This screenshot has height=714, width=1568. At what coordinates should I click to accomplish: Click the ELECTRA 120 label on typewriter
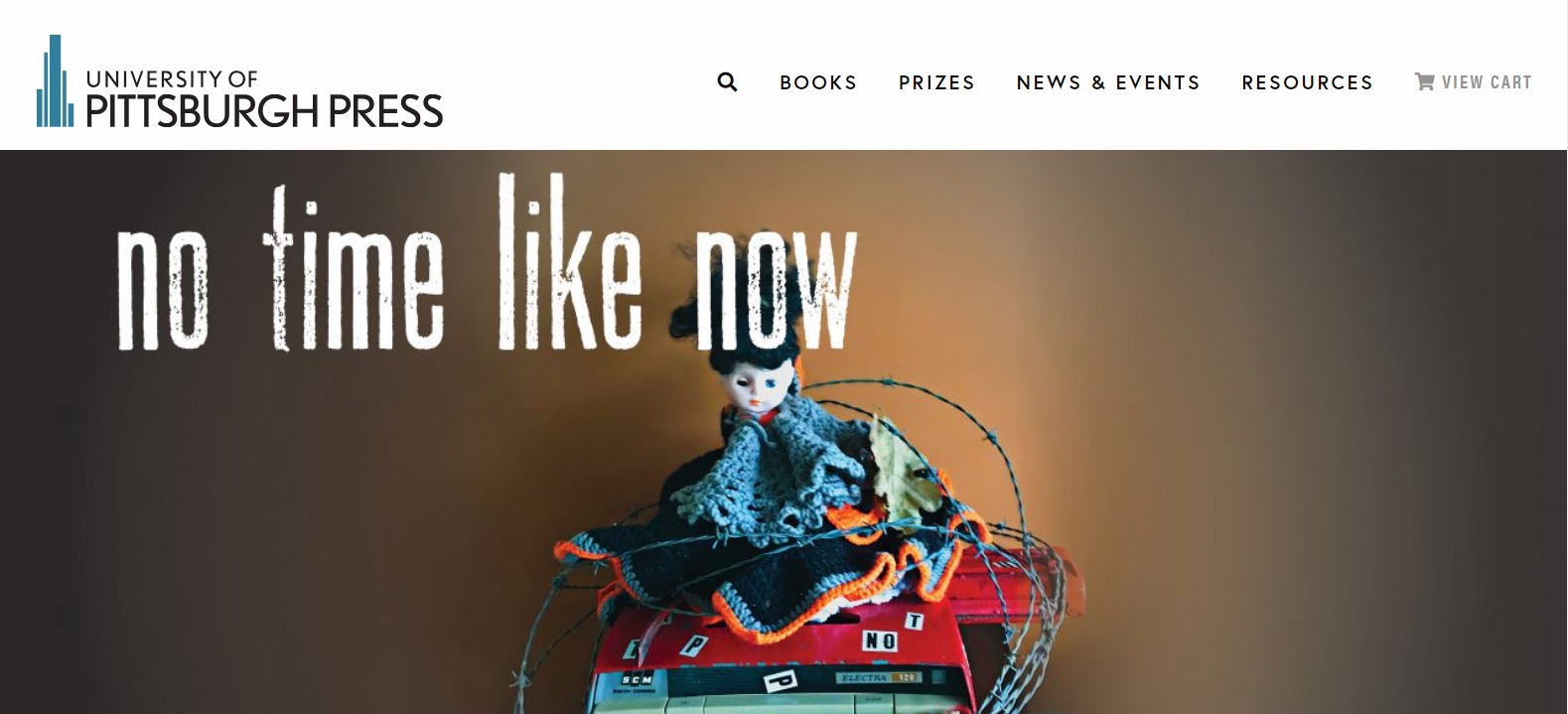[879, 677]
